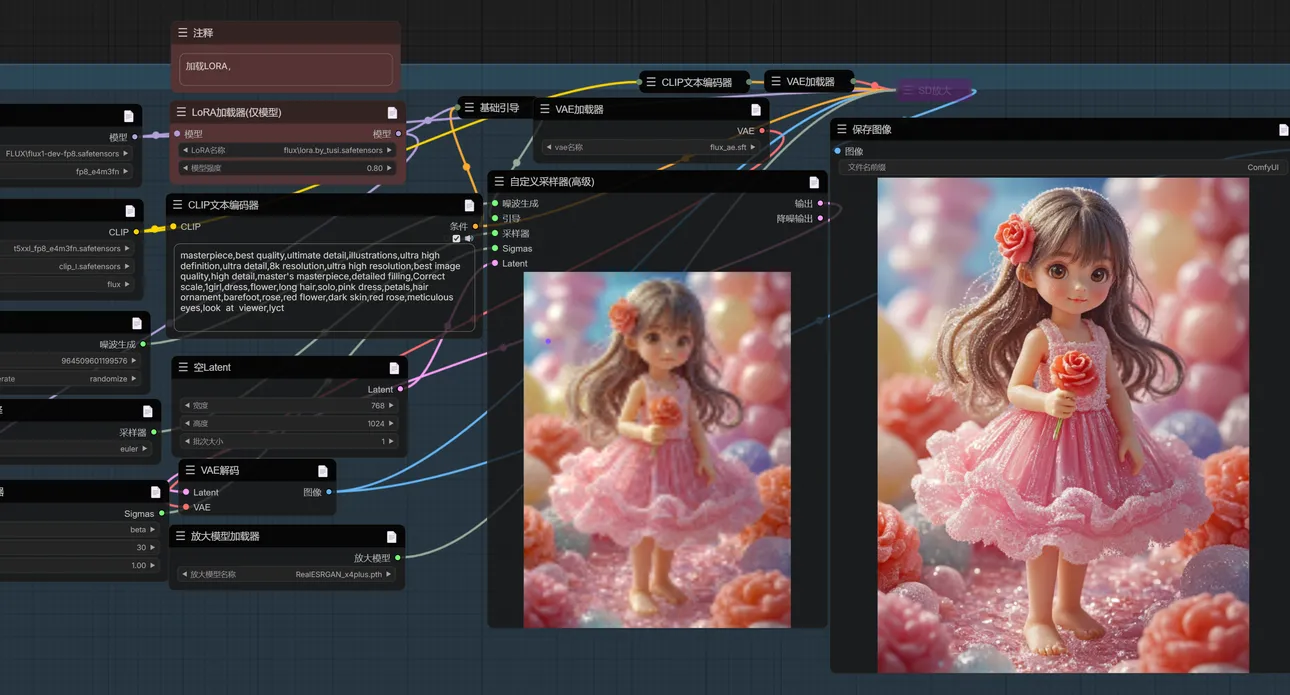This screenshot has height=695, width=1290.
Task: Toggle the checkbox in the CLIP文本编码器 node
Action: coord(457,239)
